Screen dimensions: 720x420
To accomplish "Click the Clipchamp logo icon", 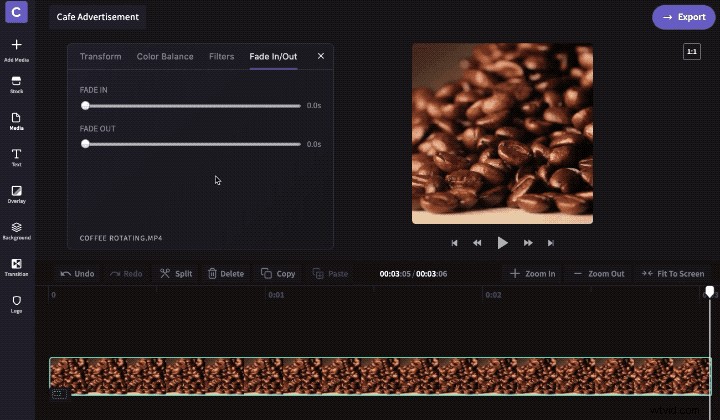I will (16, 11).
